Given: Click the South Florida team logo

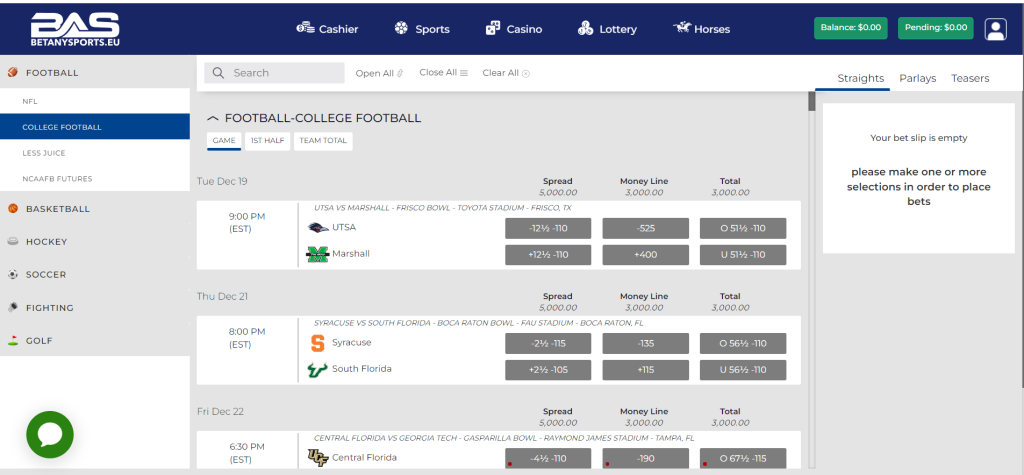Looking at the screenshot, I should (317, 369).
